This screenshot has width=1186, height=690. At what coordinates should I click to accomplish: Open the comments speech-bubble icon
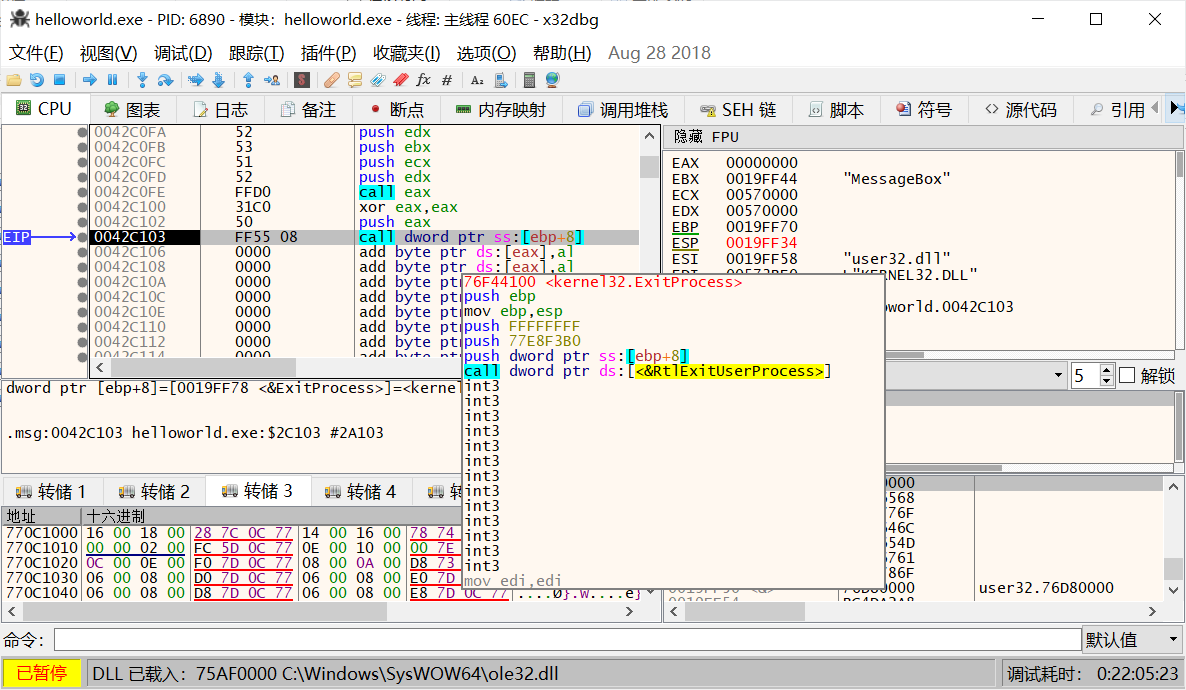tap(355, 80)
